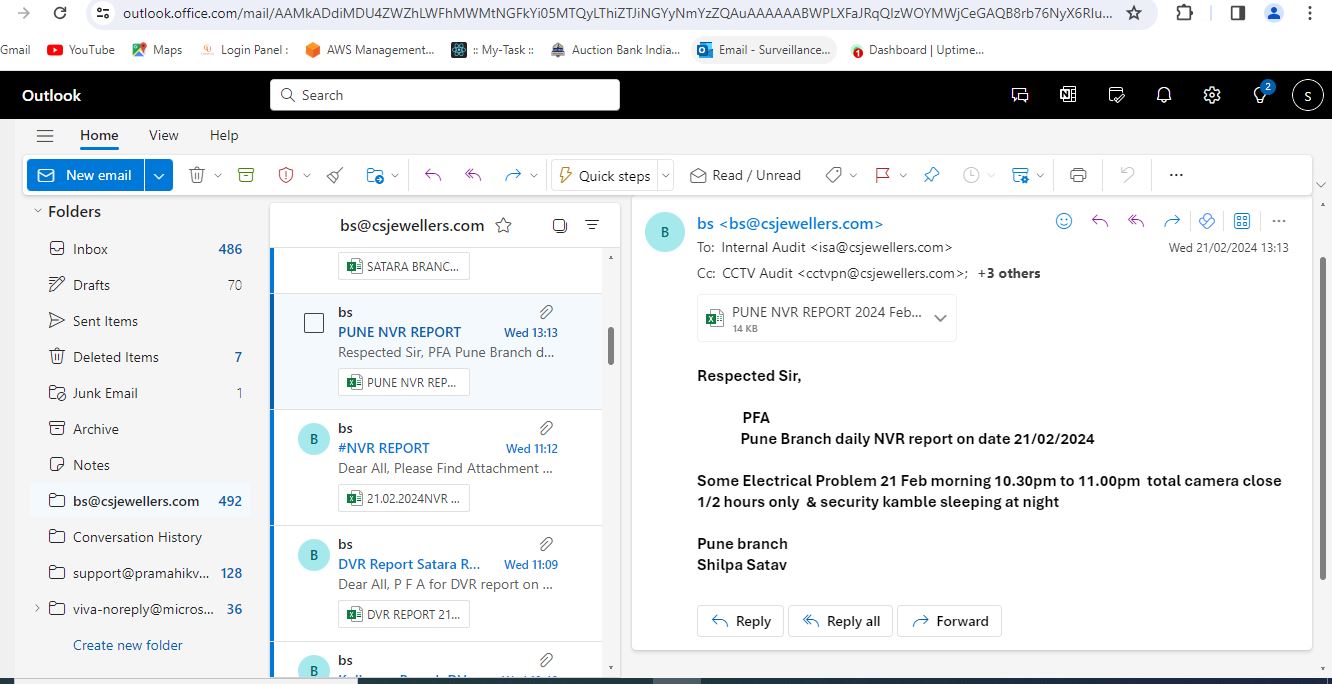The image size is (1332, 684).
Task: Expand the Quick steps dropdown arrow
Action: [x=666, y=175]
